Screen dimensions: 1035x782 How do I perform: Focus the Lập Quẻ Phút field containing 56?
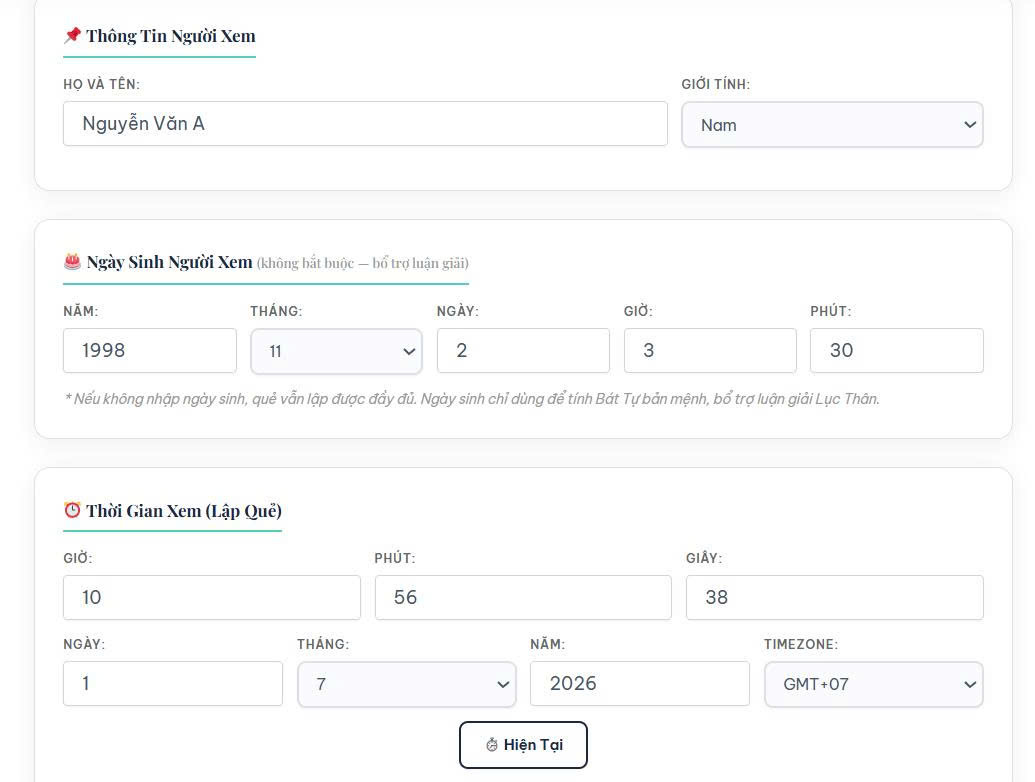click(x=523, y=597)
